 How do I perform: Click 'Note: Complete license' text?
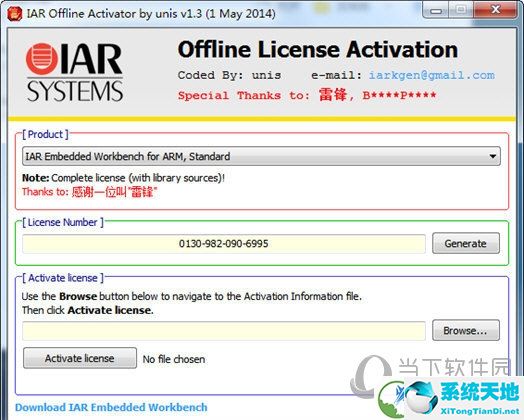click(x=123, y=178)
